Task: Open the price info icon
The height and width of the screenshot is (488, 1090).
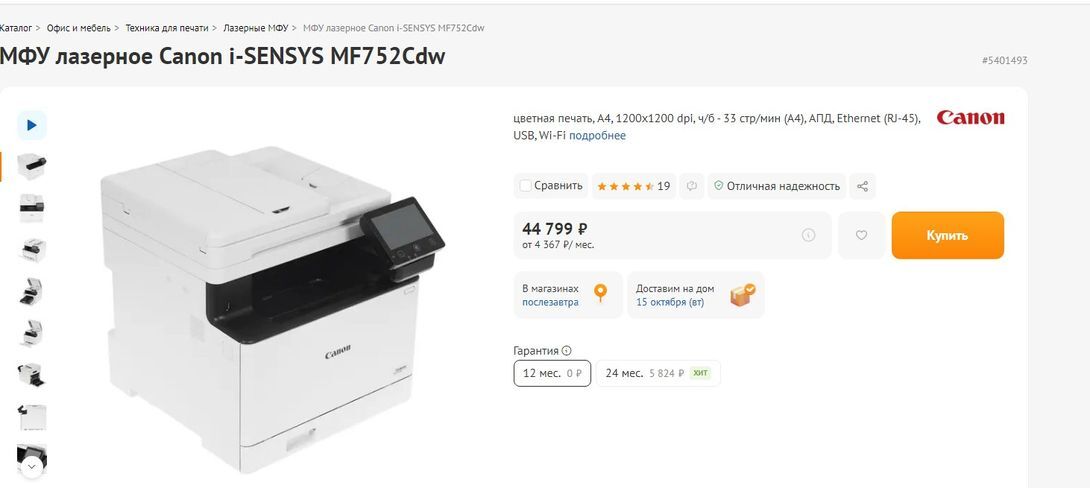Action: (808, 236)
